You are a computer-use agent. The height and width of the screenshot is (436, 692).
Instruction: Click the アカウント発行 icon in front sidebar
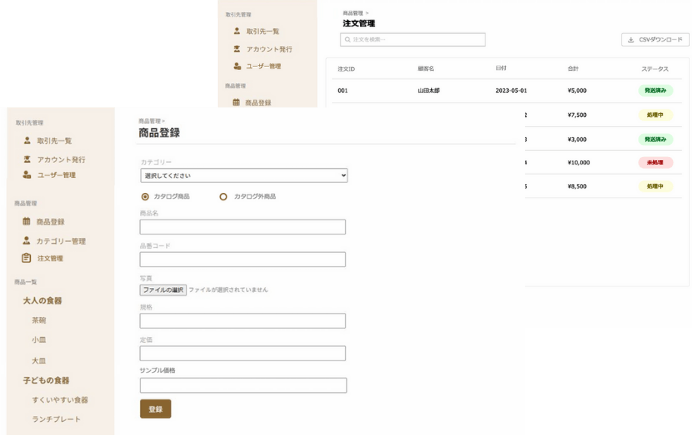click(x=27, y=159)
